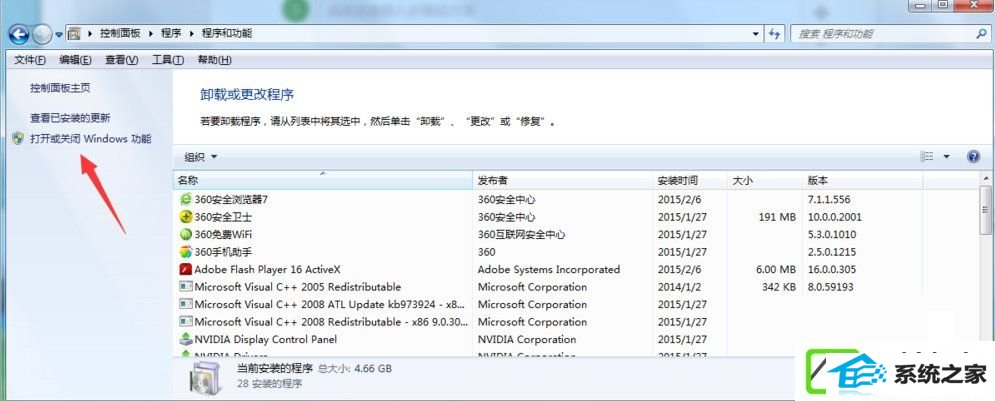This screenshot has width=995, height=401.
Task: Expand the address bar history dropdown
Action: click(756, 34)
